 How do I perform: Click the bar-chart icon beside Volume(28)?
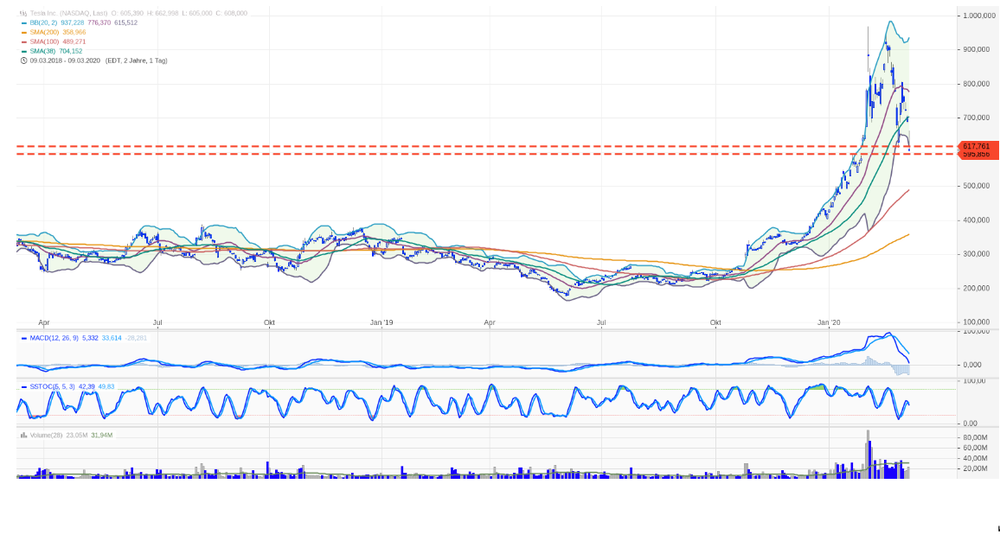click(24, 435)
